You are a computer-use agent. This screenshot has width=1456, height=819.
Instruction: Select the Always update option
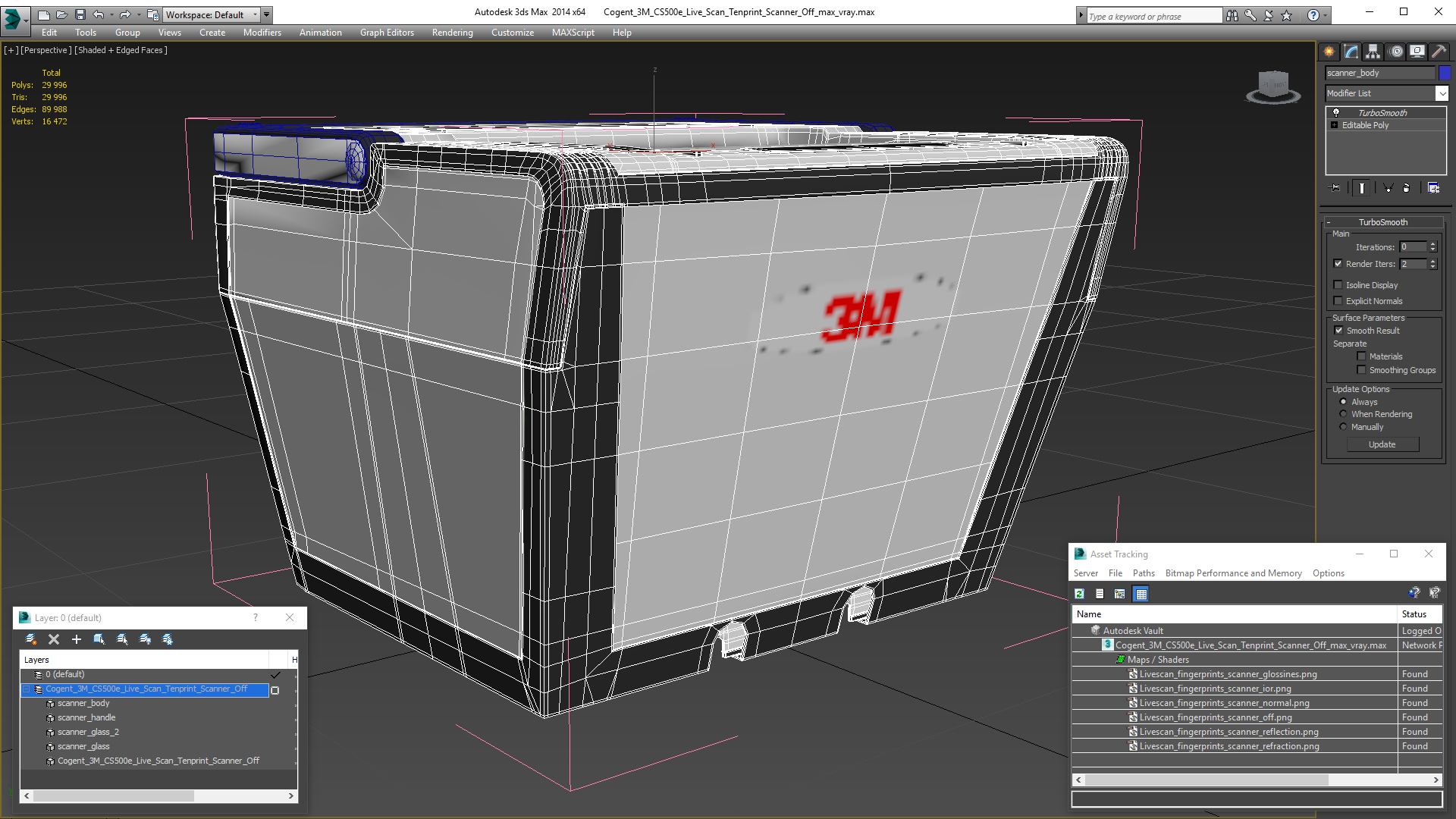(x=1343, y=402)
